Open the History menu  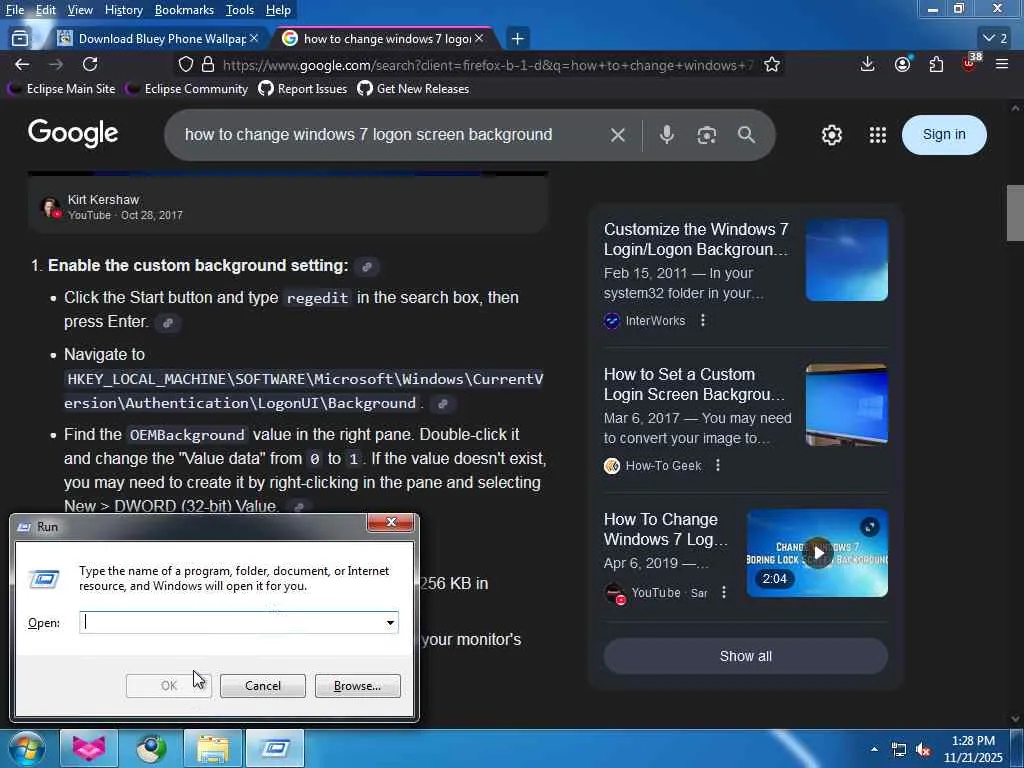pos(123,10)
